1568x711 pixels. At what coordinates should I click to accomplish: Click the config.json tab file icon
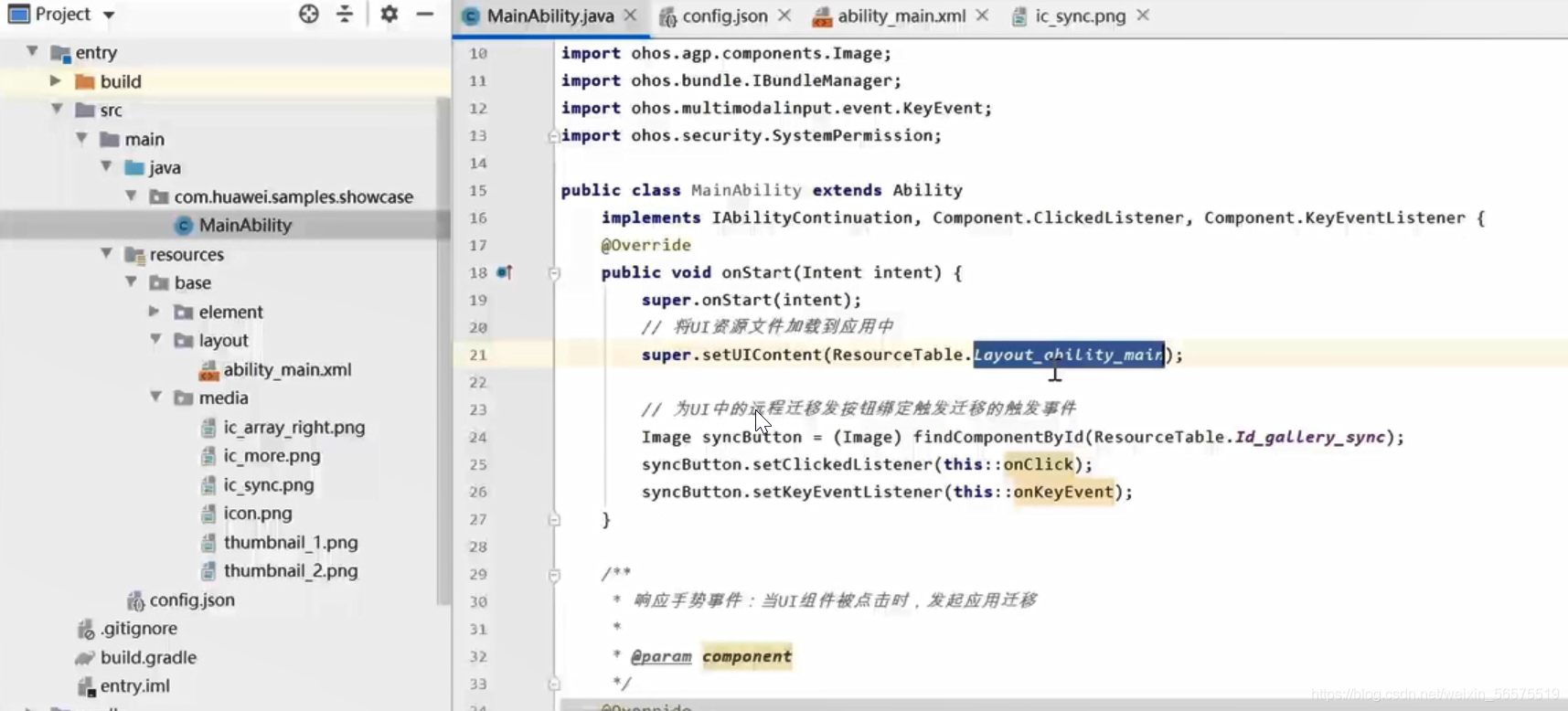coord(668,16)
